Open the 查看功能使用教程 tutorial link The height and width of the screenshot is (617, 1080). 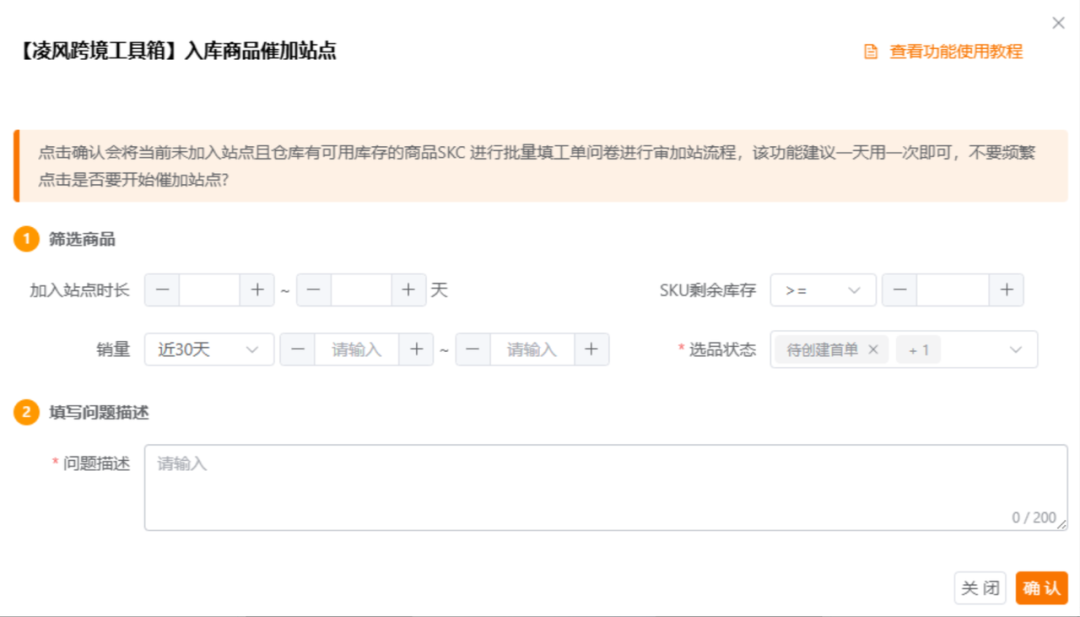(955, 52)
